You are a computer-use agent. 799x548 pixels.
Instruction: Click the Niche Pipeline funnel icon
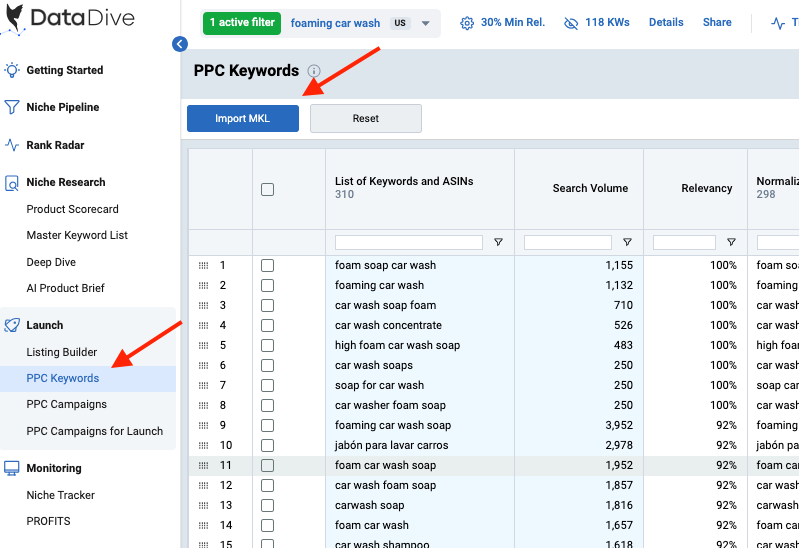(12, 107)
